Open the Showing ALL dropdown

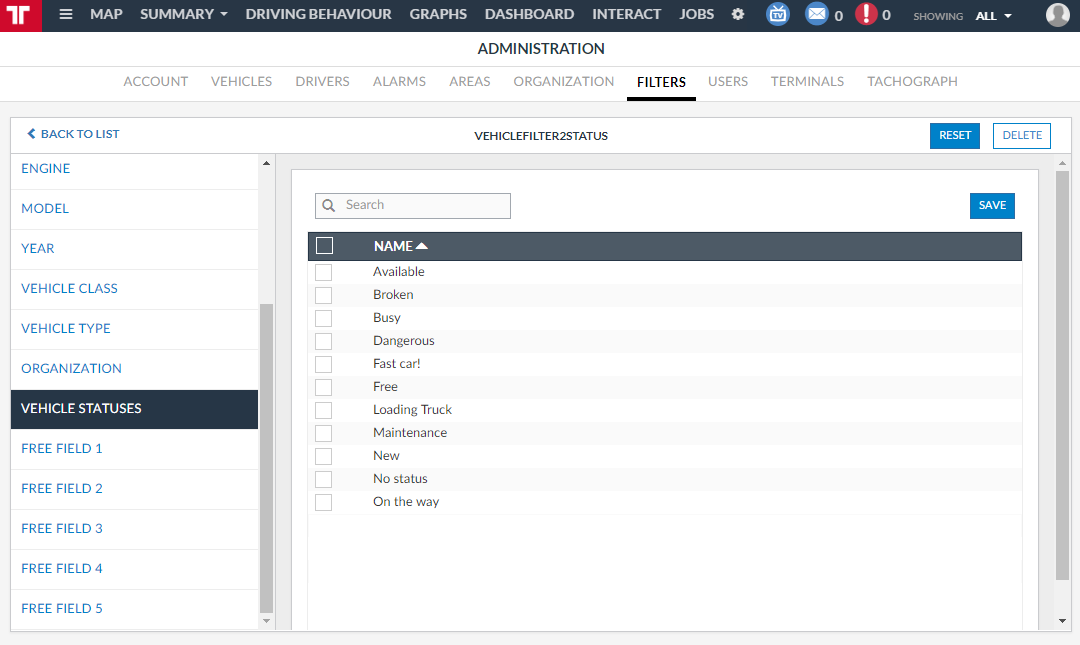[993, 16]
